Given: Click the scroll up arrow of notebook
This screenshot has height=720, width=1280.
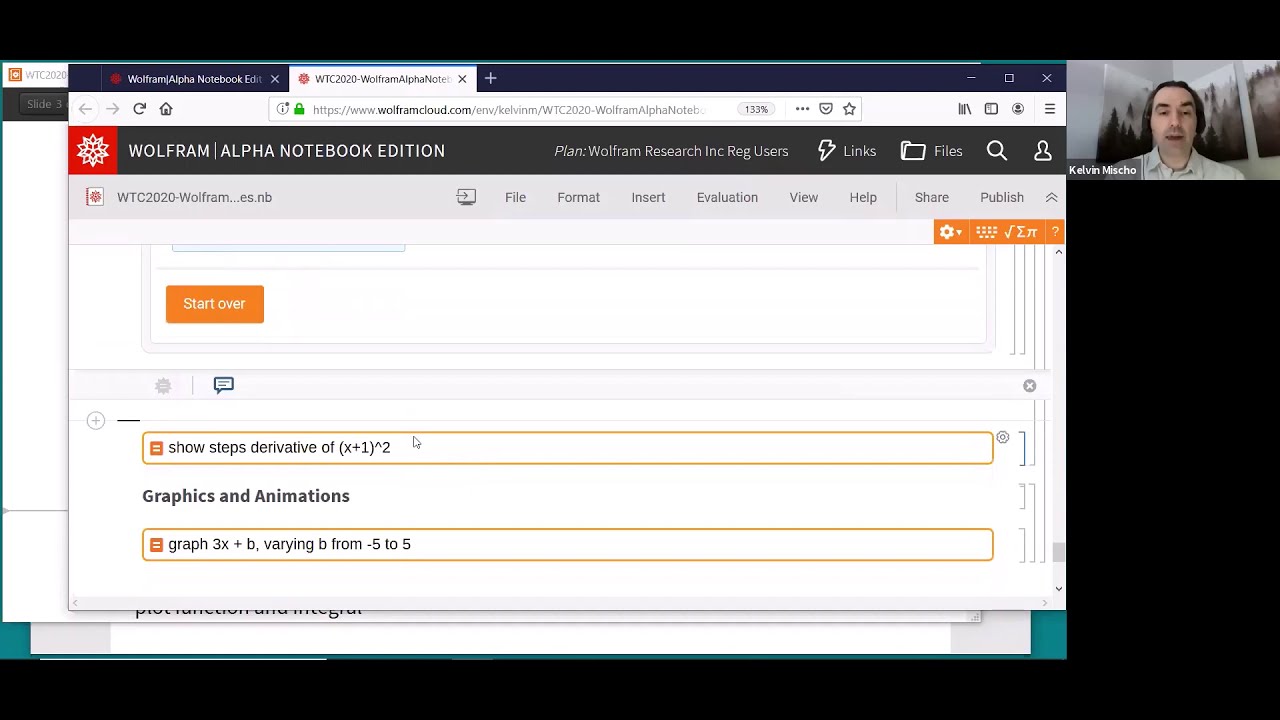Looking at the screenshot, I should 1058,252.
